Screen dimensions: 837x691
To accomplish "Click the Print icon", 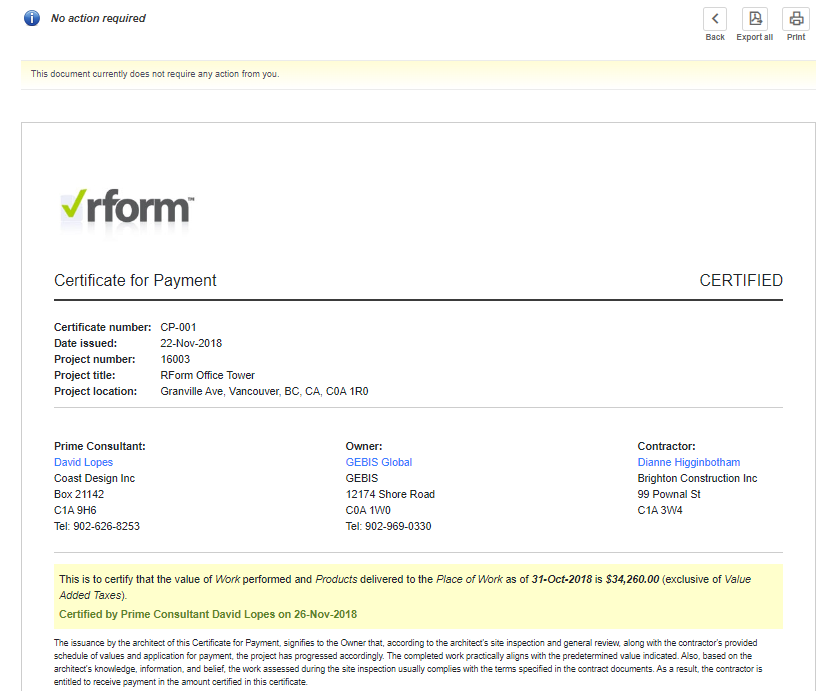I will tap(796, 19).
